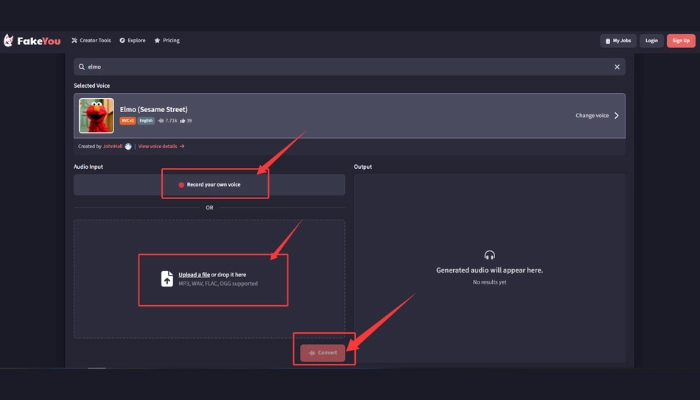Open My Jobs
Viewport: 700px width, 400px height.
click(x=618, y=41)
